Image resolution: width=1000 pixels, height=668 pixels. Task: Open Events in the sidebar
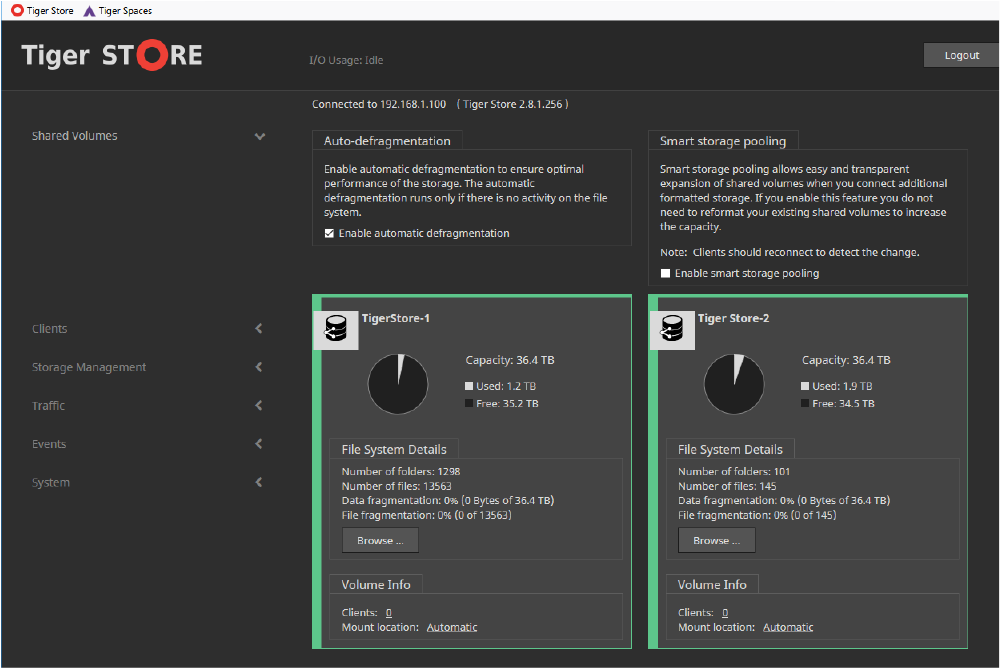[x=49, y=444]
